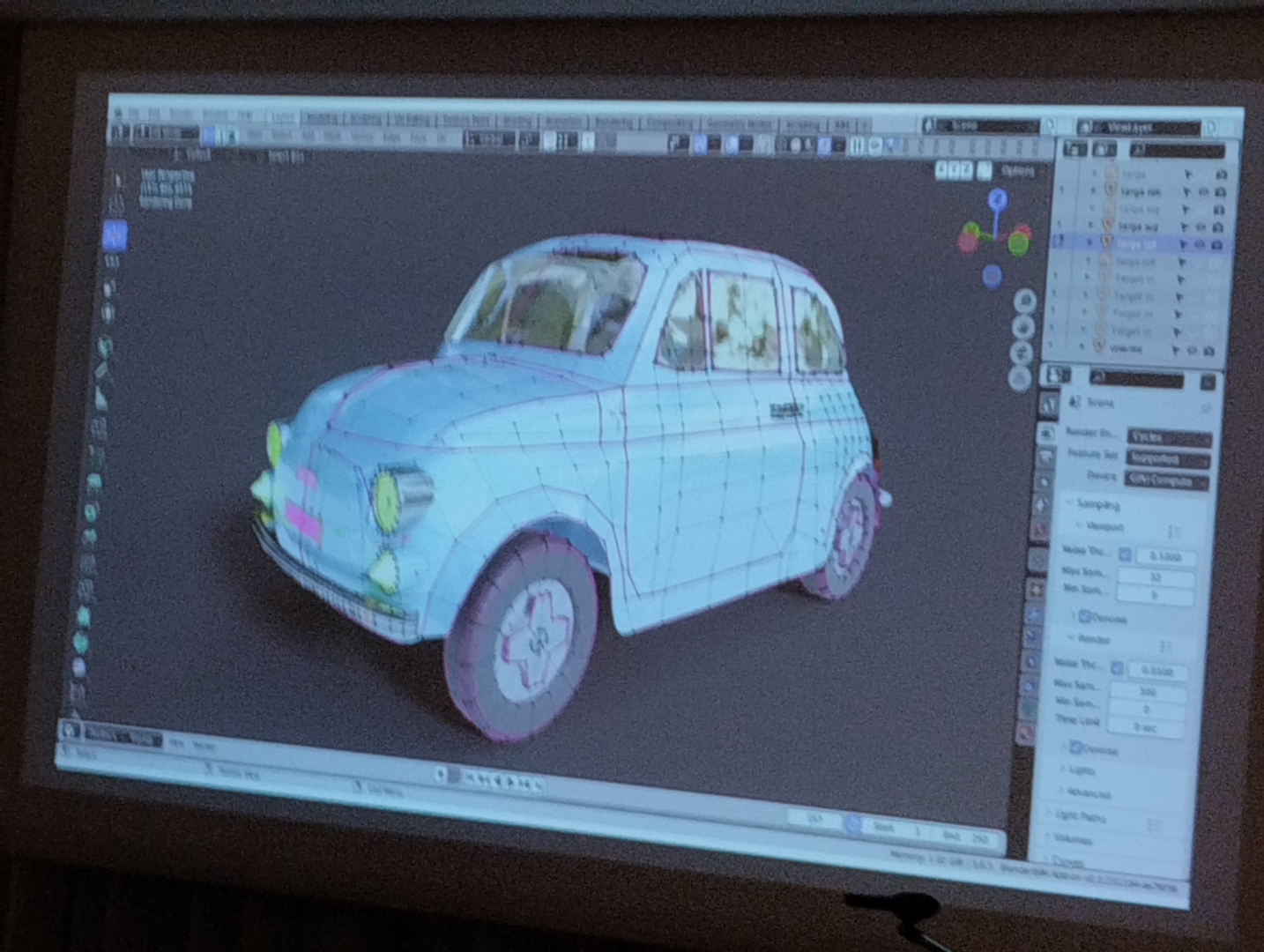Toggle Y axis mirror in viewport header
Image resolution: width=1264 pixels, height=952 pixels.
click(954, 169)
